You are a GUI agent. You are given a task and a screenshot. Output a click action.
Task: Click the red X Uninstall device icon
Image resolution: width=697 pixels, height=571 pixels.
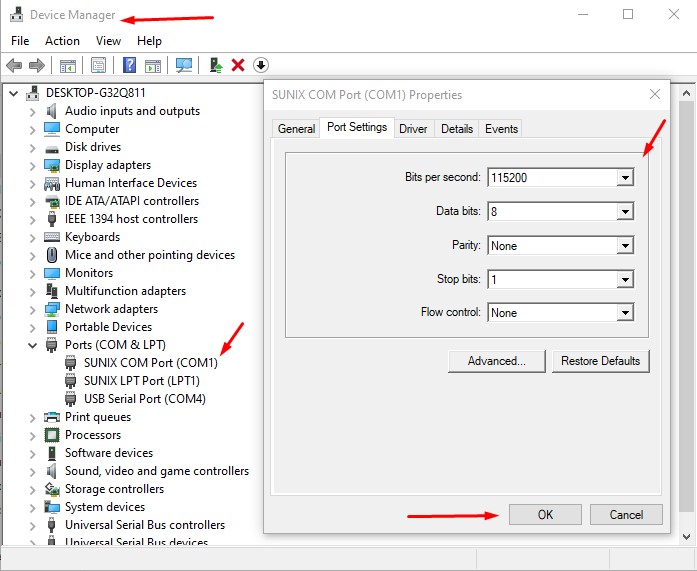coord(238,65)
